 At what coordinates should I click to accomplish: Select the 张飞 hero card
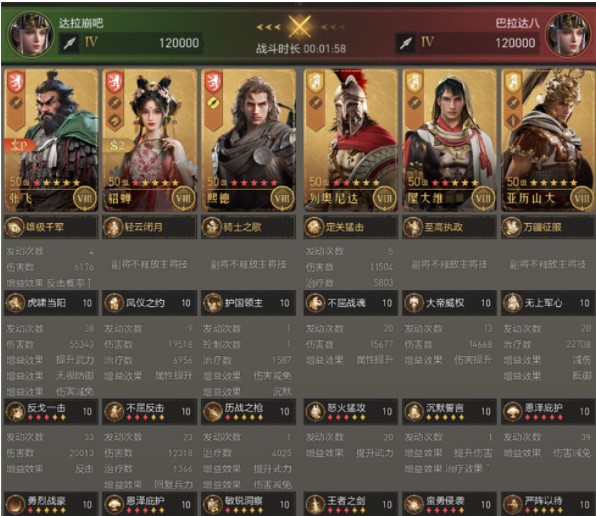[x=51, y=140]
